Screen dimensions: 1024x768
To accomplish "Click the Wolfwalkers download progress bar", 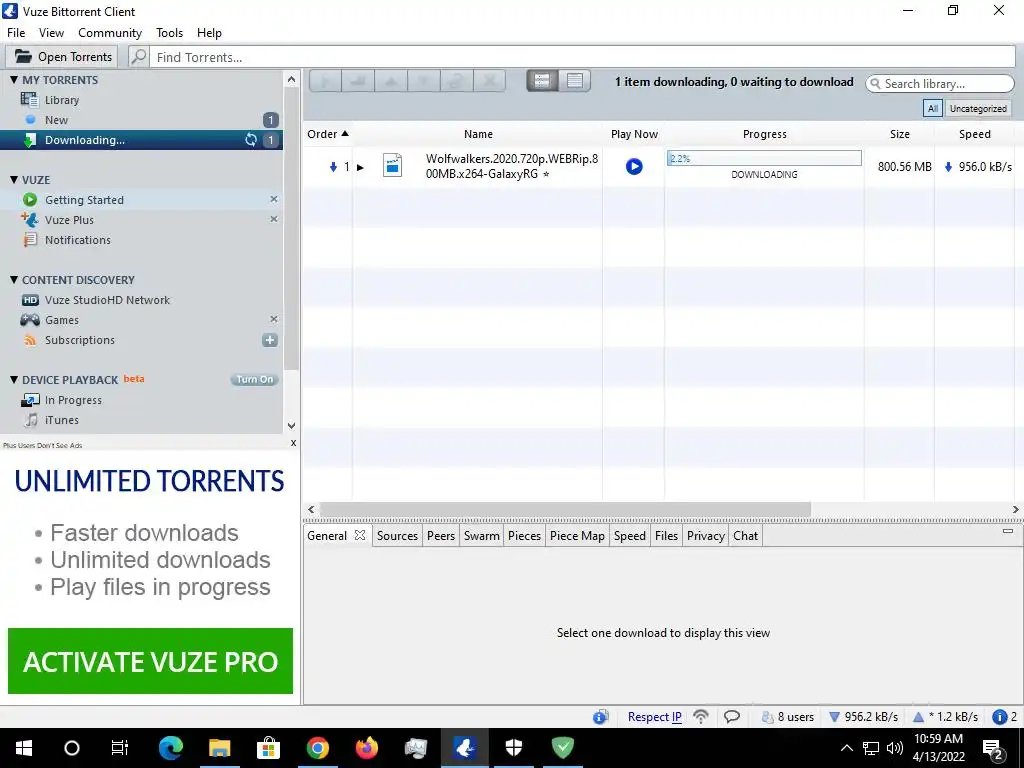I will pos(764,158).
